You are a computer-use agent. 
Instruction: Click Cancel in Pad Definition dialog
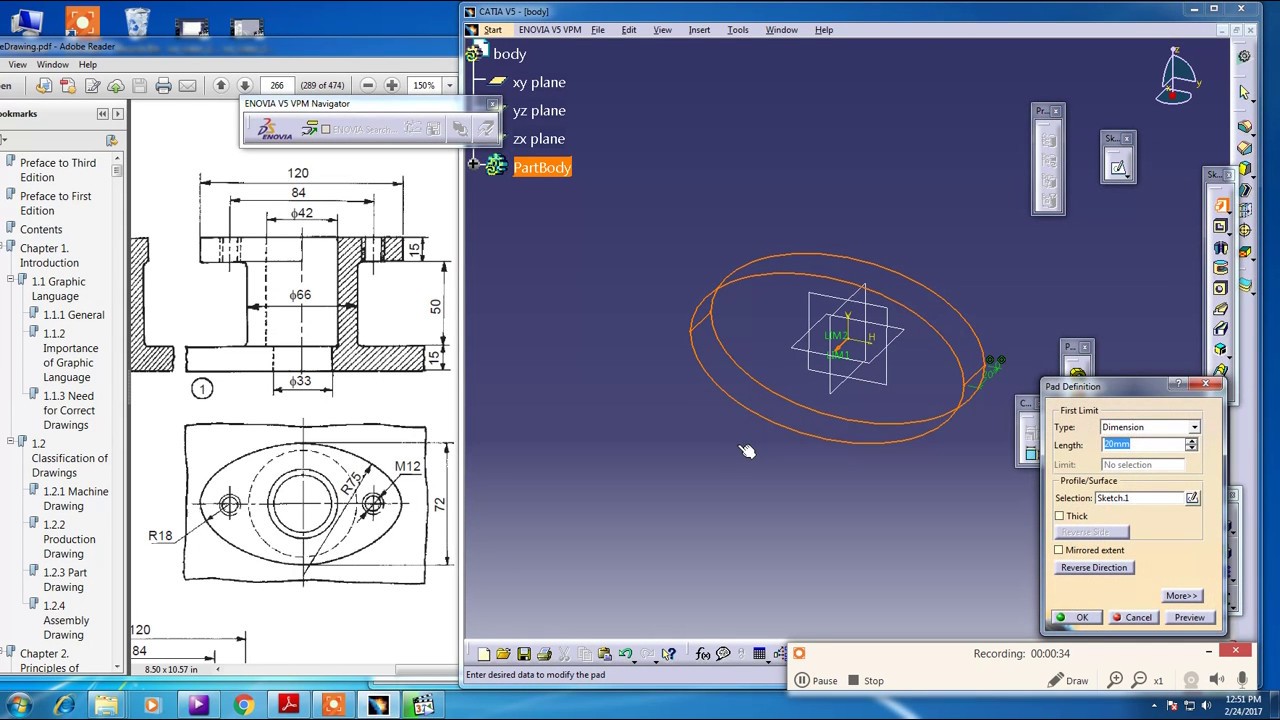pos(1132,618)
